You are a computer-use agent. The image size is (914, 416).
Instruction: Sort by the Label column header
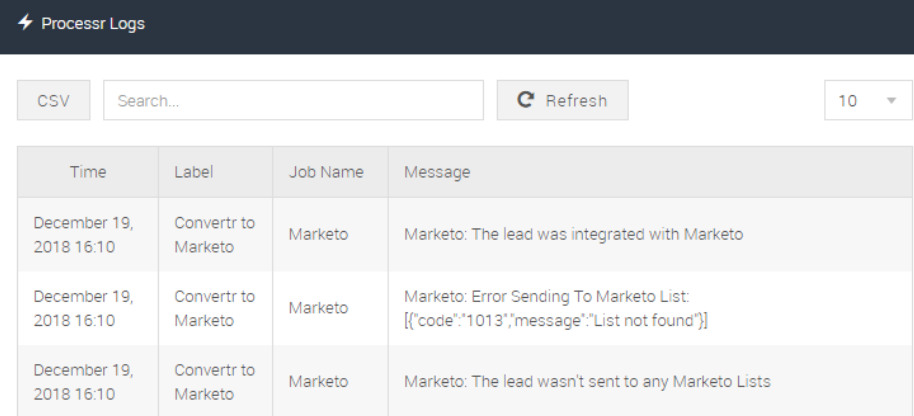click(194, 172)
